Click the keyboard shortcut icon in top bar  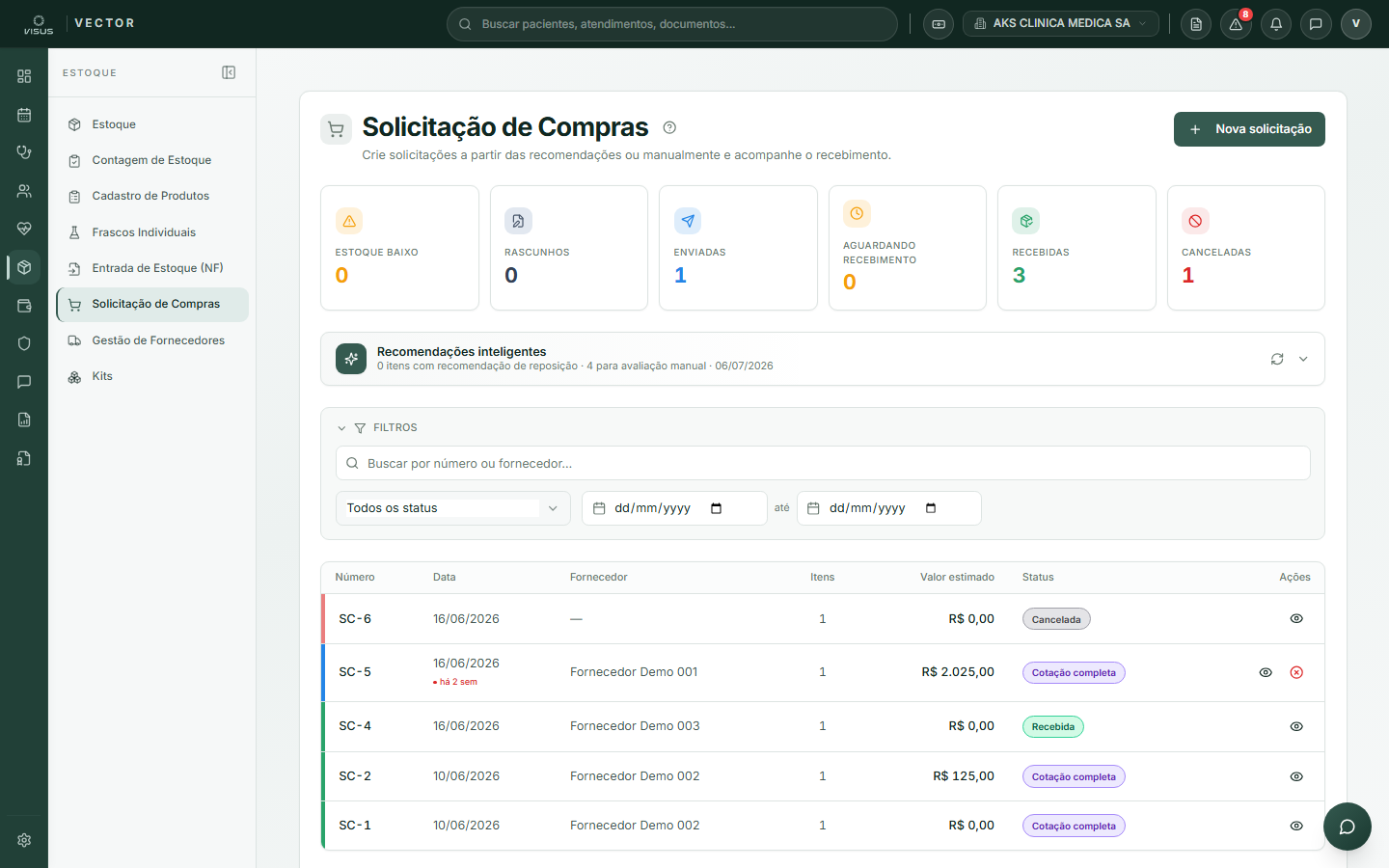click(x=939, y=24)
